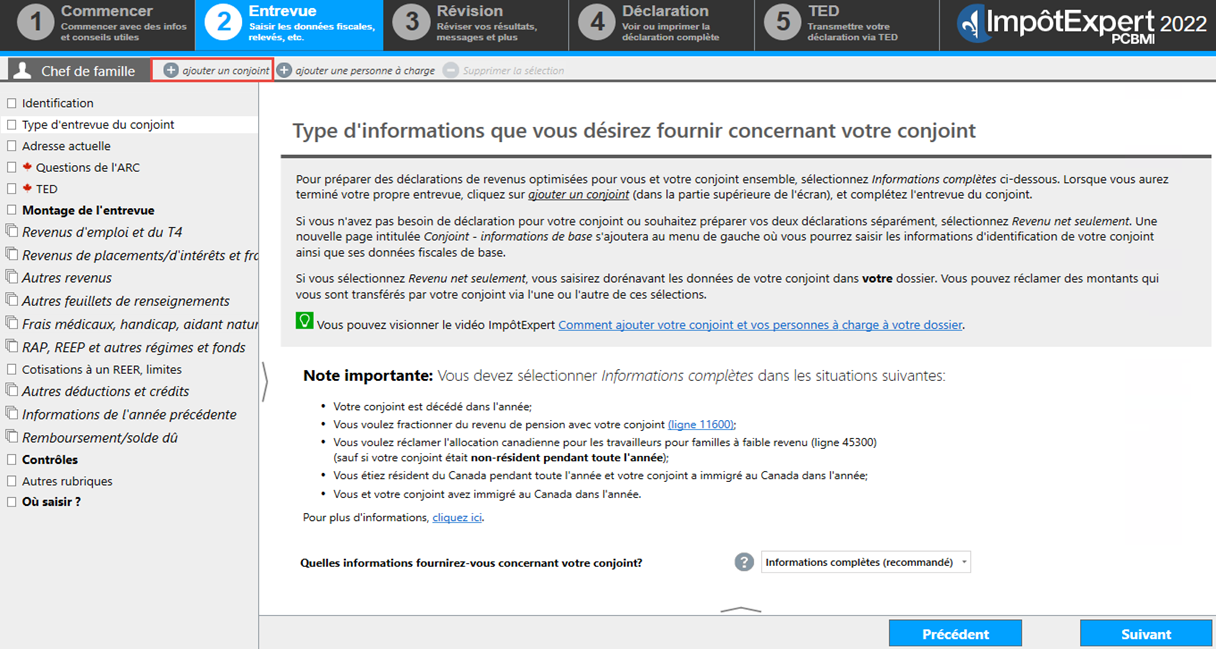The width and height of the screenshot is (1216, 649).
Task: Tick the Identification checkbox
Action: (12, 103)
